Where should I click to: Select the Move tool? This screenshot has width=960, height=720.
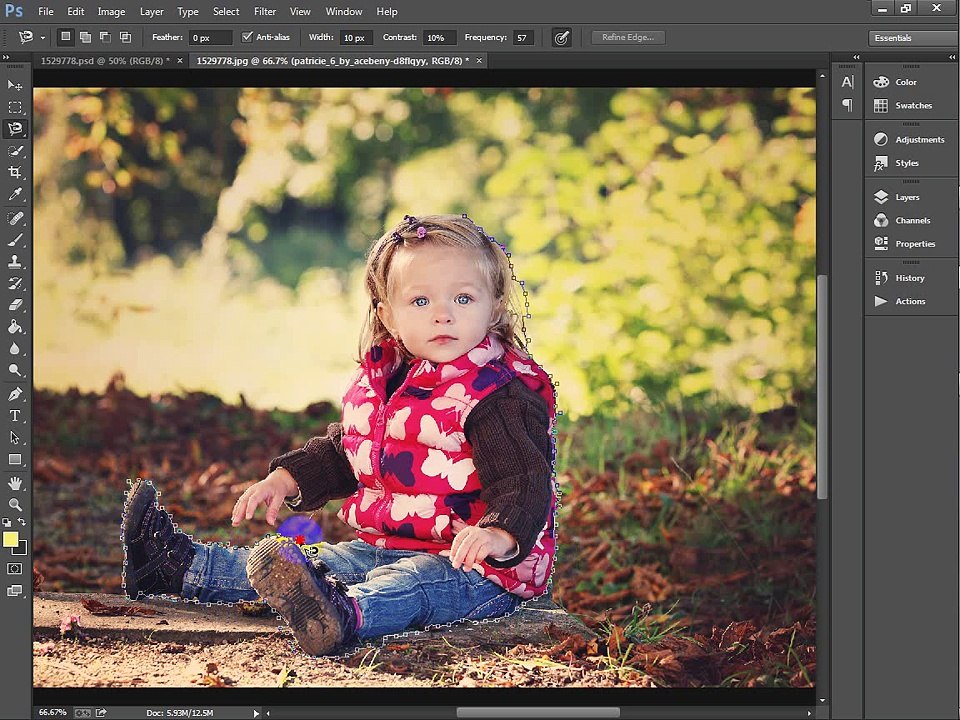pyautogui.click(x=15, y=85)
